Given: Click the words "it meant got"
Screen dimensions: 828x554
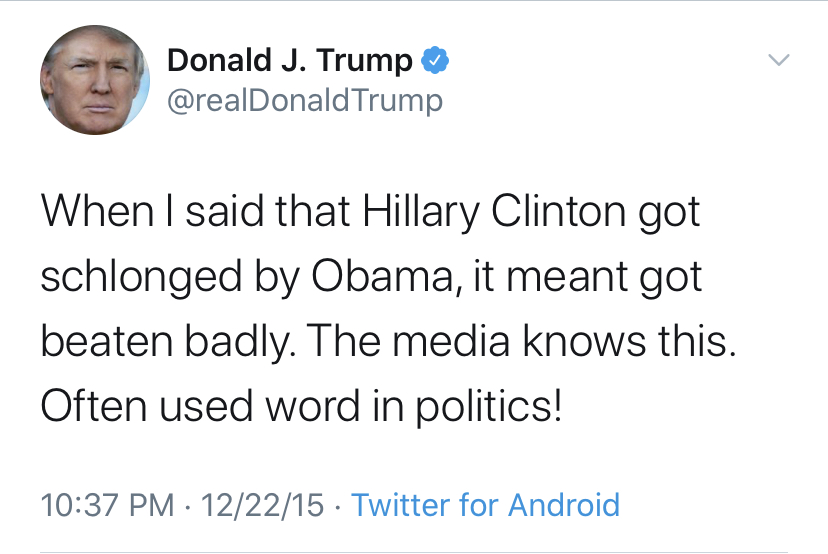Looking at the screenshot, I should (591, 277).
